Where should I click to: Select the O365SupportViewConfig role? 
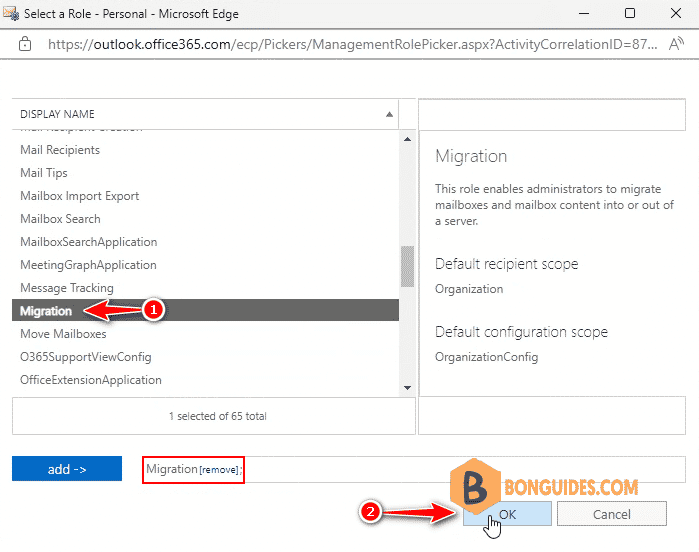[86, 357]
